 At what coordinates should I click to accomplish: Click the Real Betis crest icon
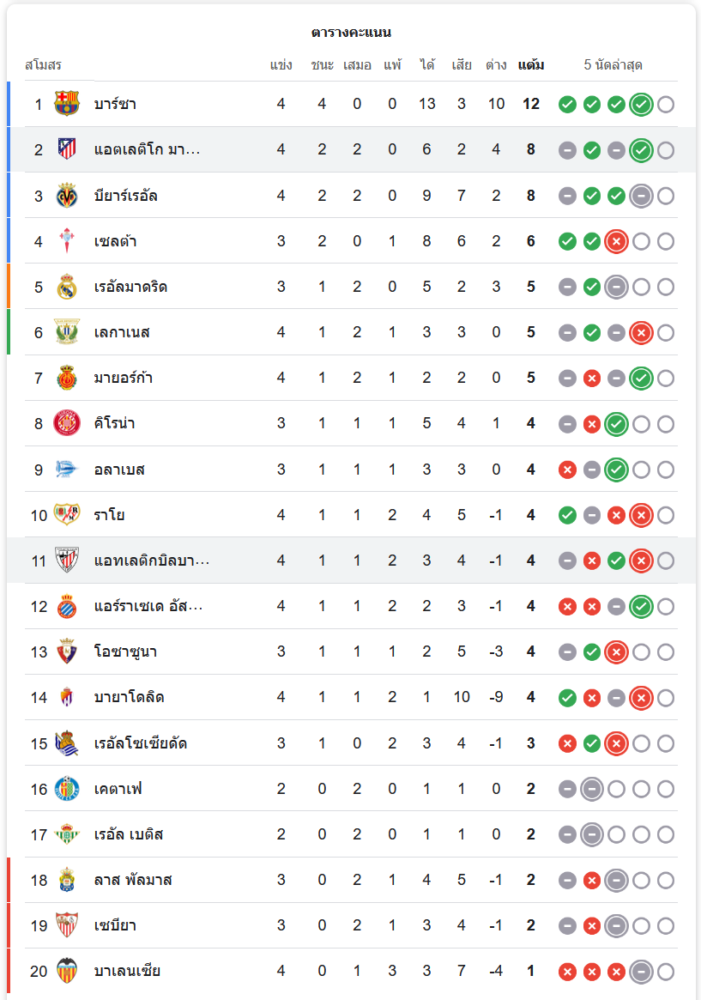[x=67, y=835]
